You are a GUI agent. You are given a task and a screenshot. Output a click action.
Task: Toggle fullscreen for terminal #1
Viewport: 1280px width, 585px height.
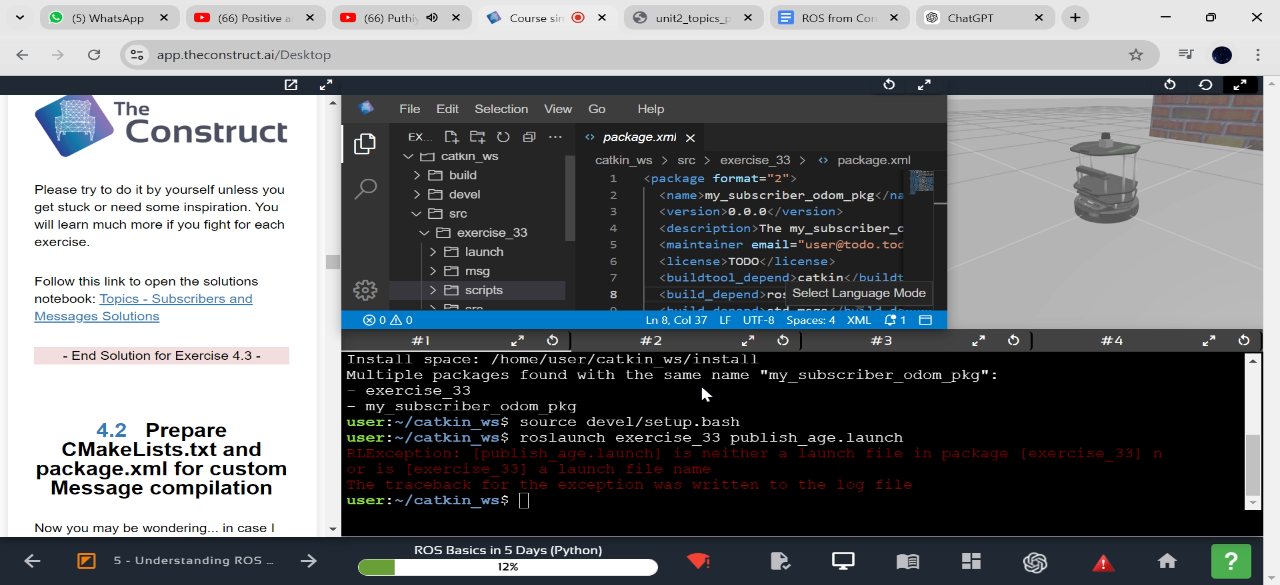tap(518, 341)
